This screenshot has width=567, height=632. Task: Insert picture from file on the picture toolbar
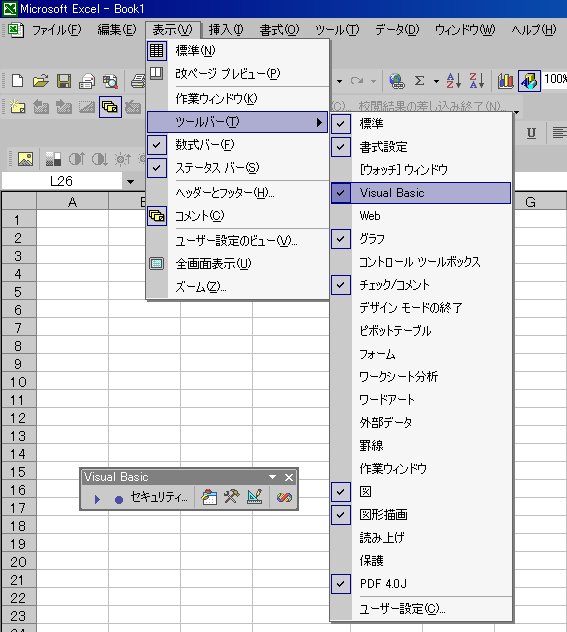pos(25,159)
